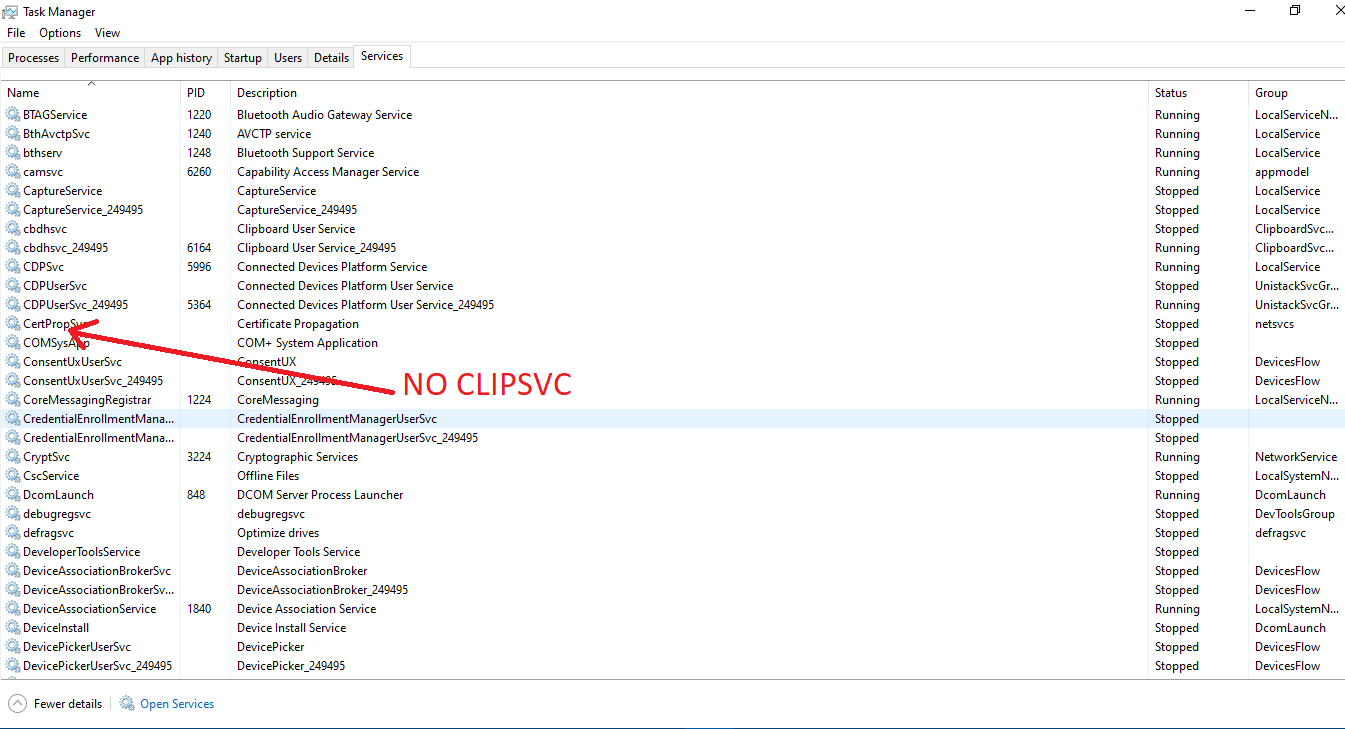Switch to the Performance tab
Screen dimensions: 1345x729
point(105,58)
